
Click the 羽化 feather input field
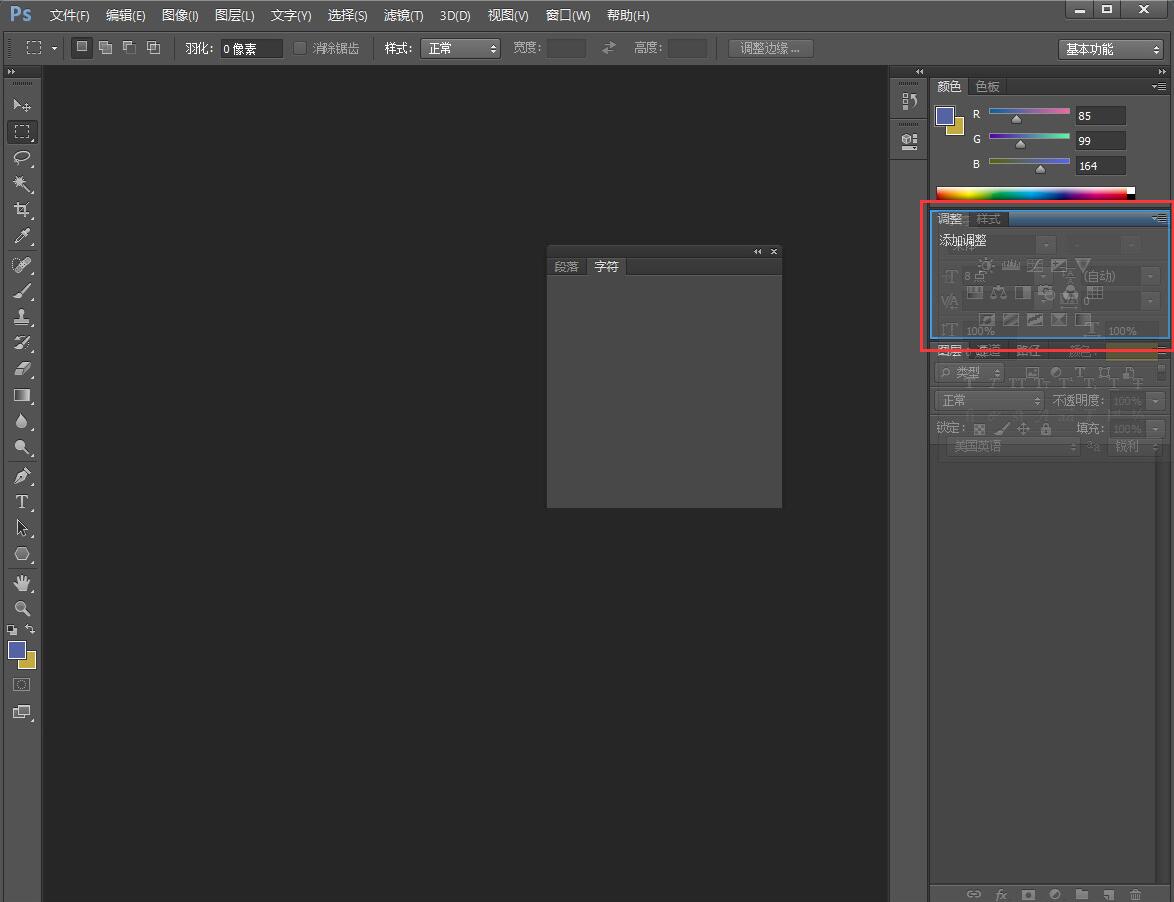pyautogui.click(x=251, y=48)
